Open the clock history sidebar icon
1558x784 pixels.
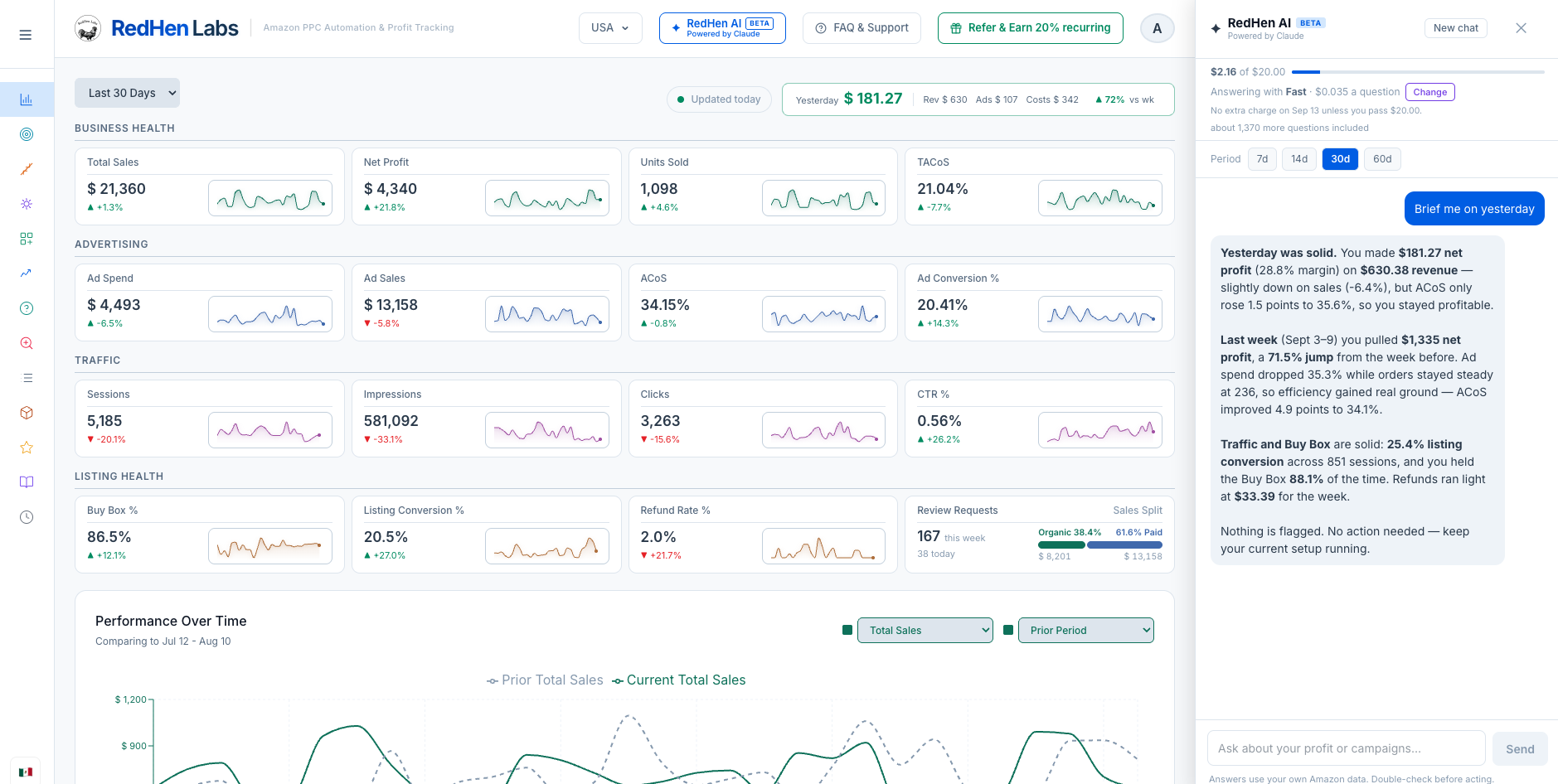[27, 517]
